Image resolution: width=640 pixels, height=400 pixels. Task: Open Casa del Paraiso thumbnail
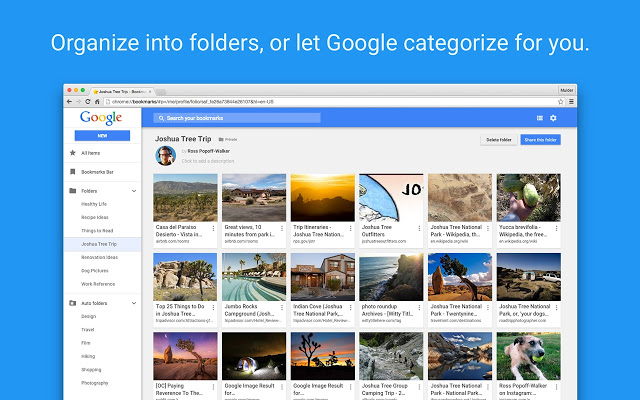coord(185,198)
